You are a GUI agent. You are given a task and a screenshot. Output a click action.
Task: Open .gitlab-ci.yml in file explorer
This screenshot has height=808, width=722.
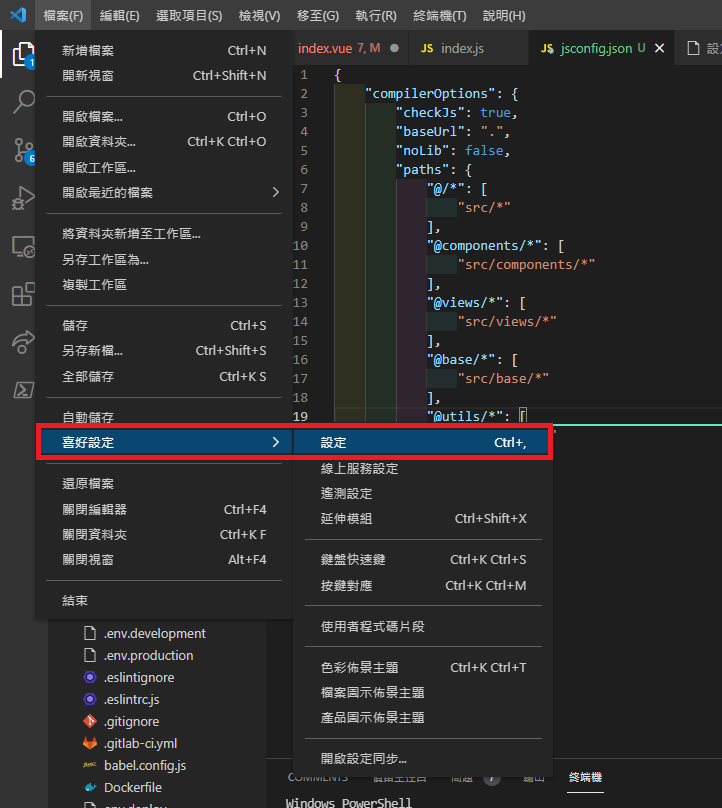tap(140, 743)
